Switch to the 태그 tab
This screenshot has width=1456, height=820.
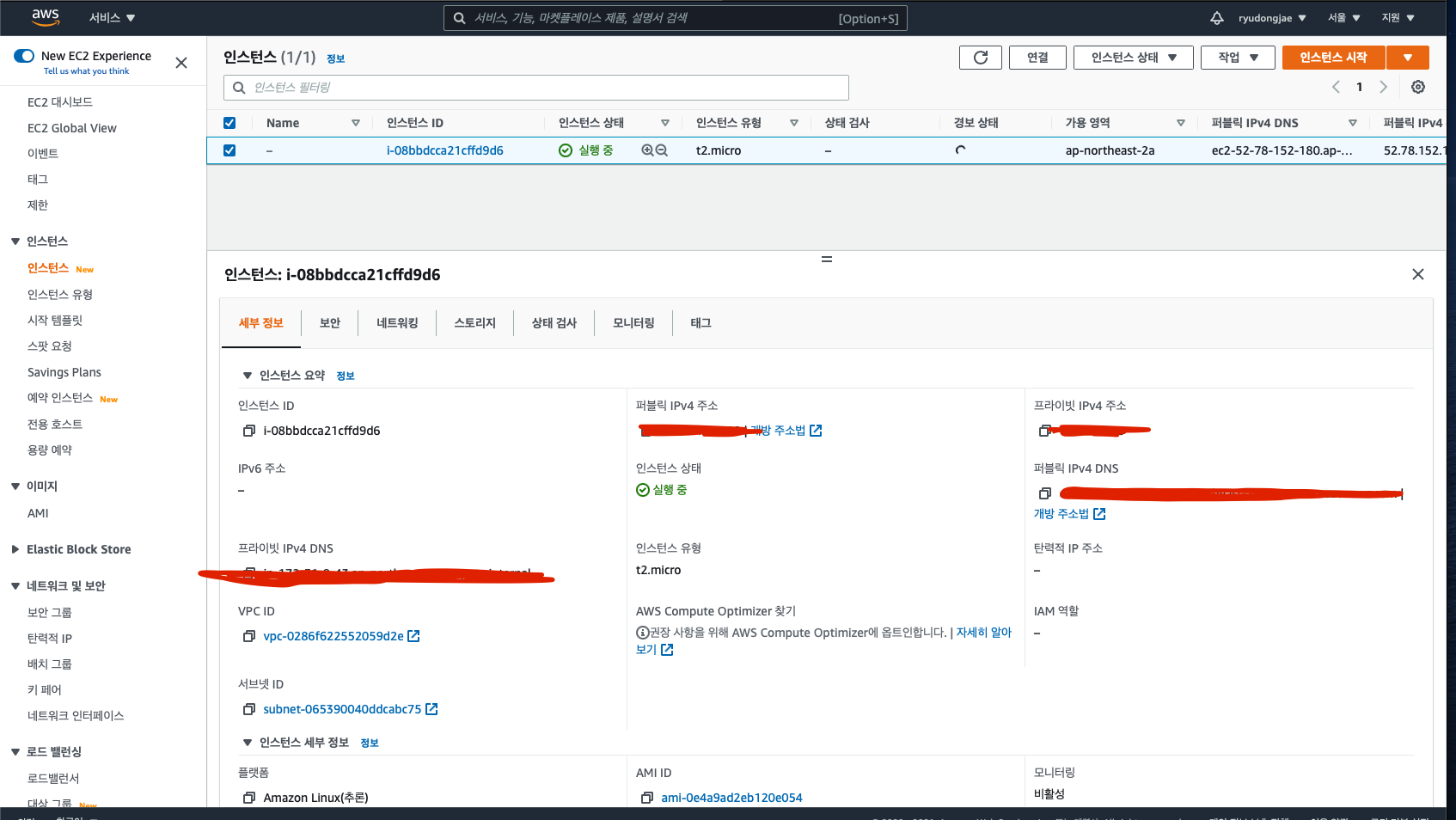[701, 323]
